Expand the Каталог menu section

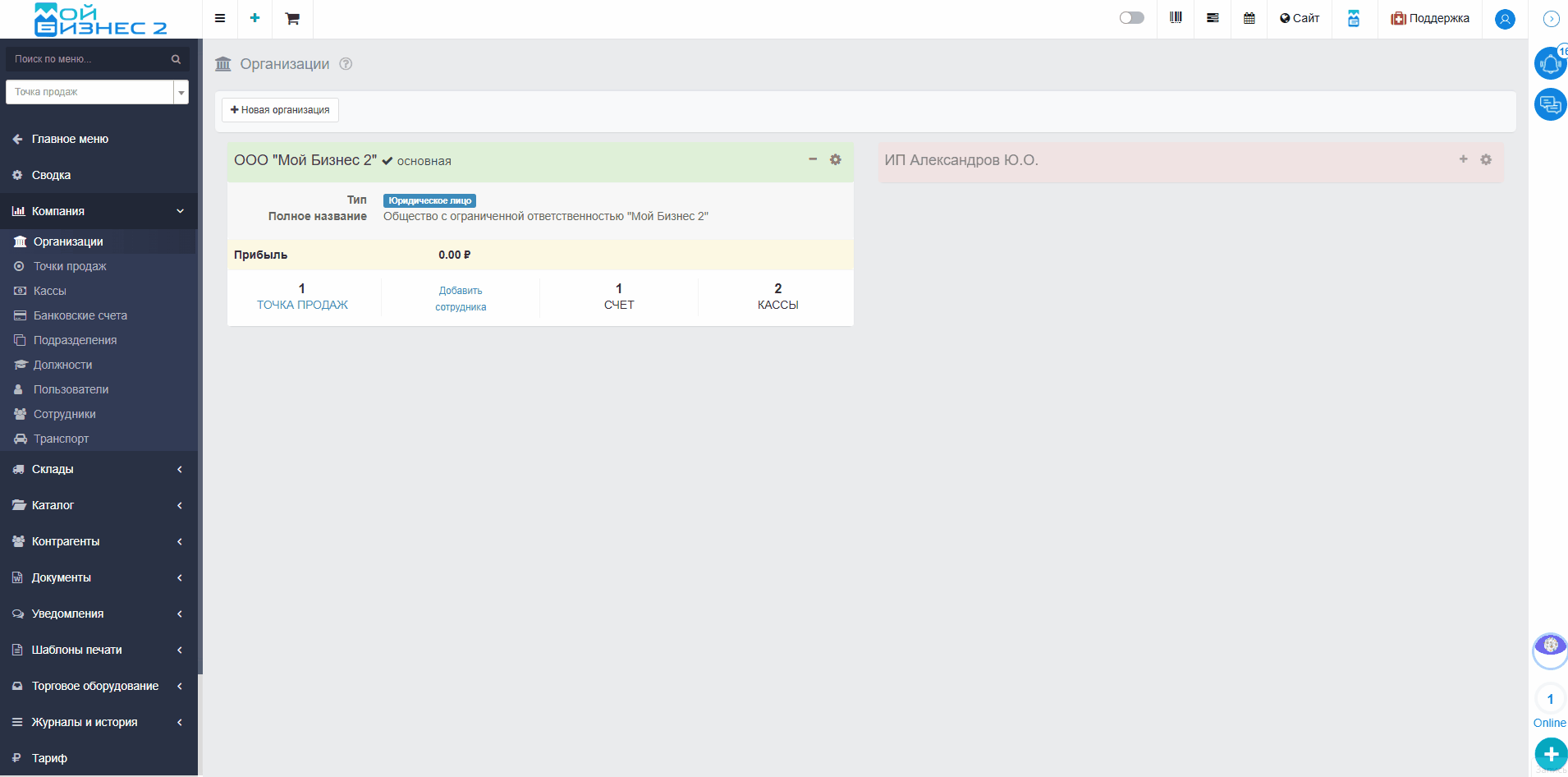click(x=99, y=505)
